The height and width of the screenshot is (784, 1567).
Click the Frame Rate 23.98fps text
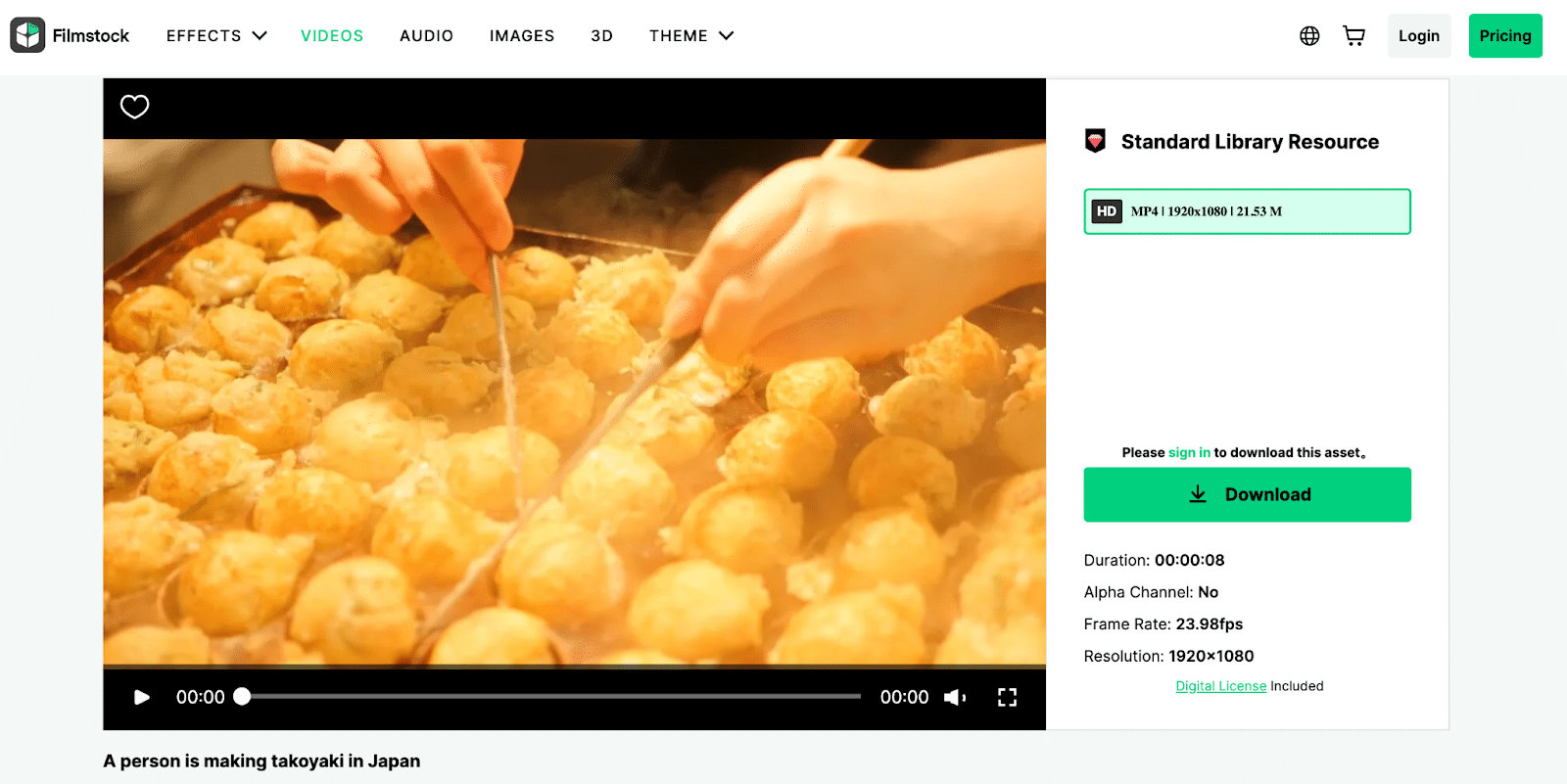pos(1163,624)
